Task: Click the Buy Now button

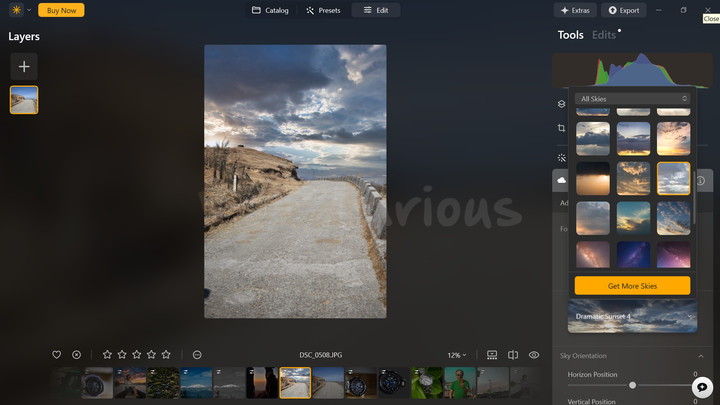Action: (61, 10)
